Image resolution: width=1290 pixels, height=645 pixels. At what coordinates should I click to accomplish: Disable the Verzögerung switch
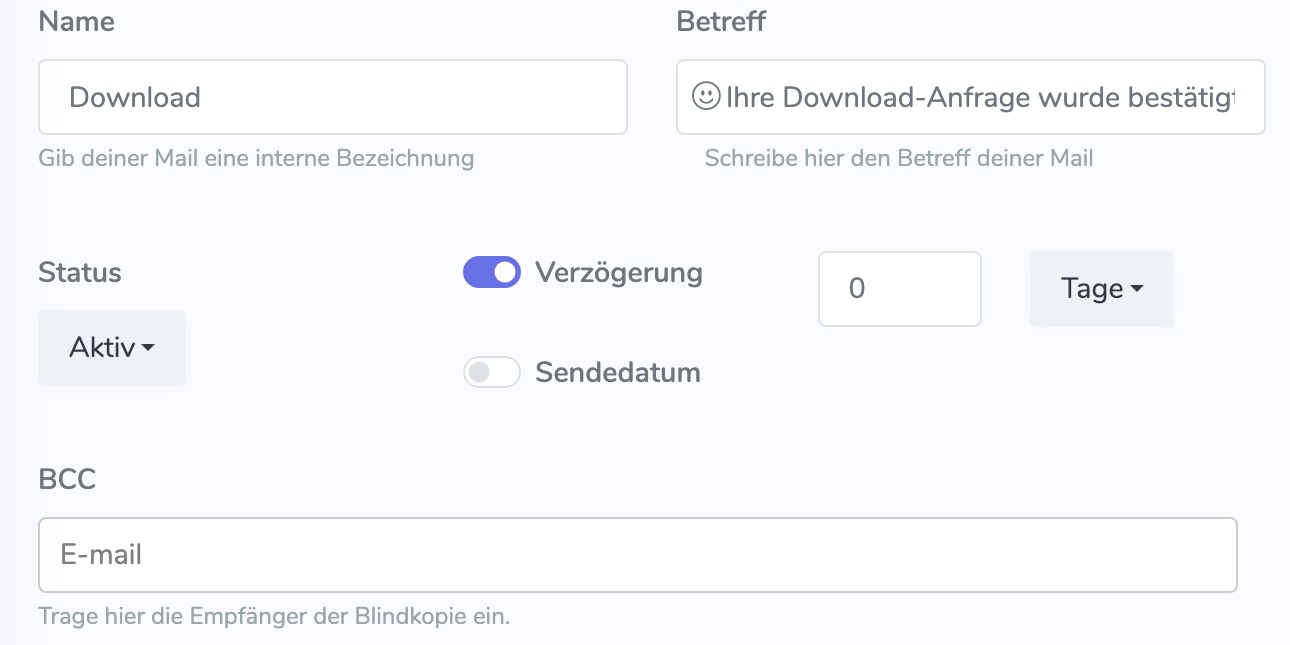[x=492, y=272]
